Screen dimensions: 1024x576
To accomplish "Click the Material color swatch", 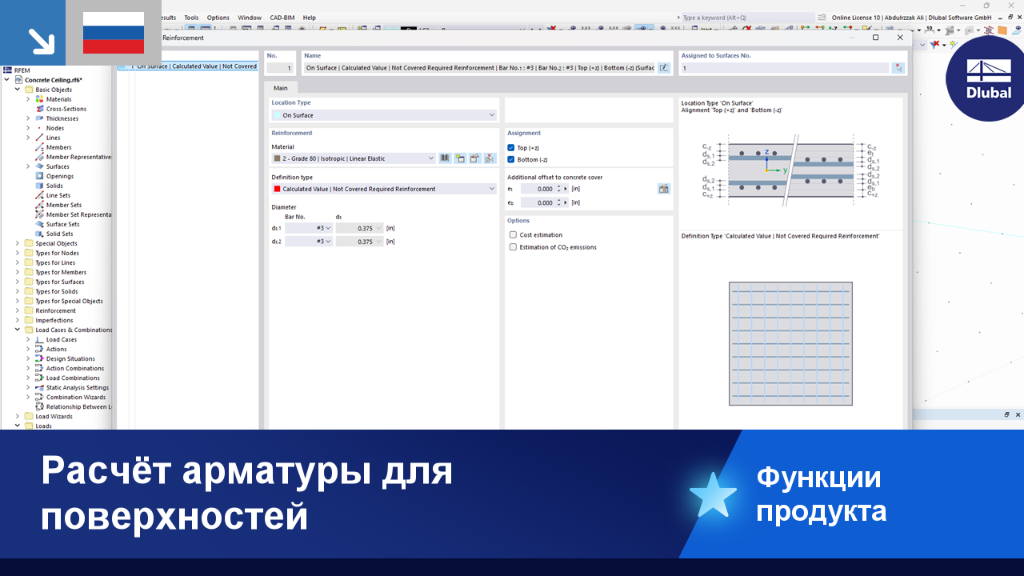I will (x=277, y=159).
